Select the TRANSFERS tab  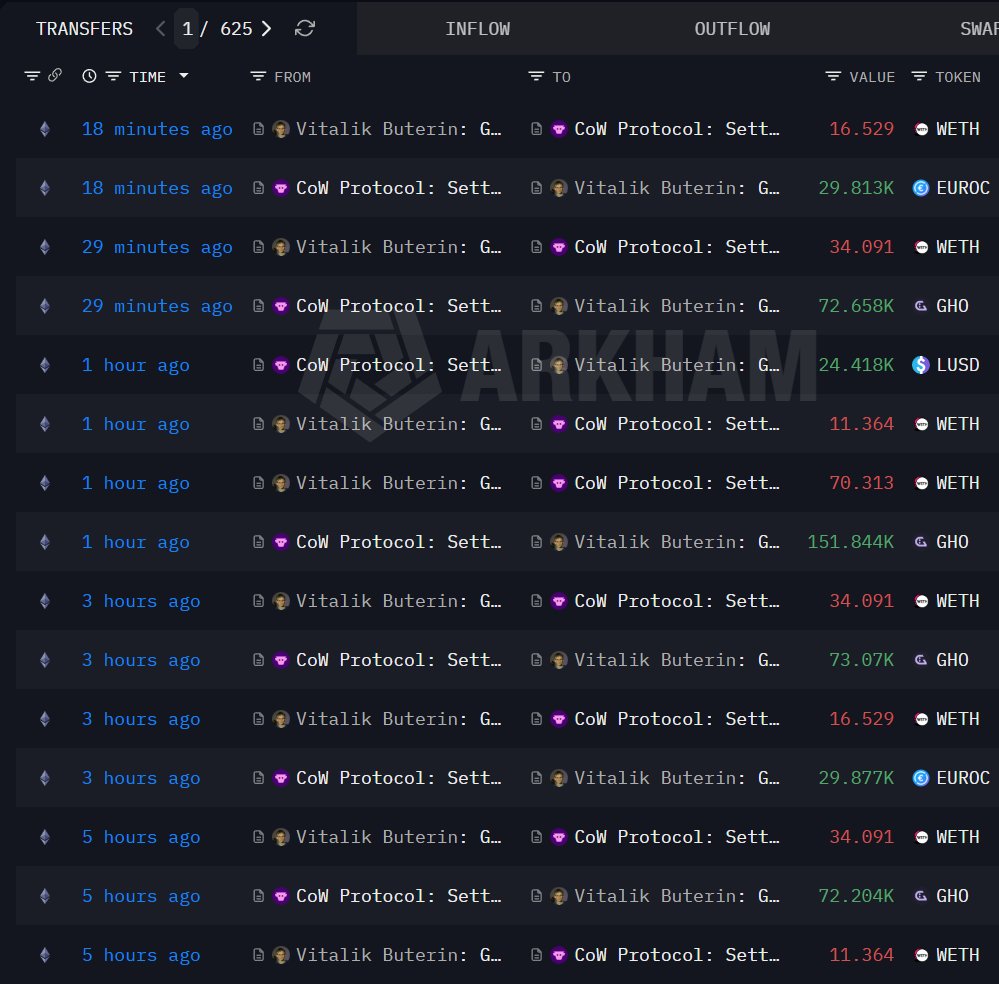point(84,29)
